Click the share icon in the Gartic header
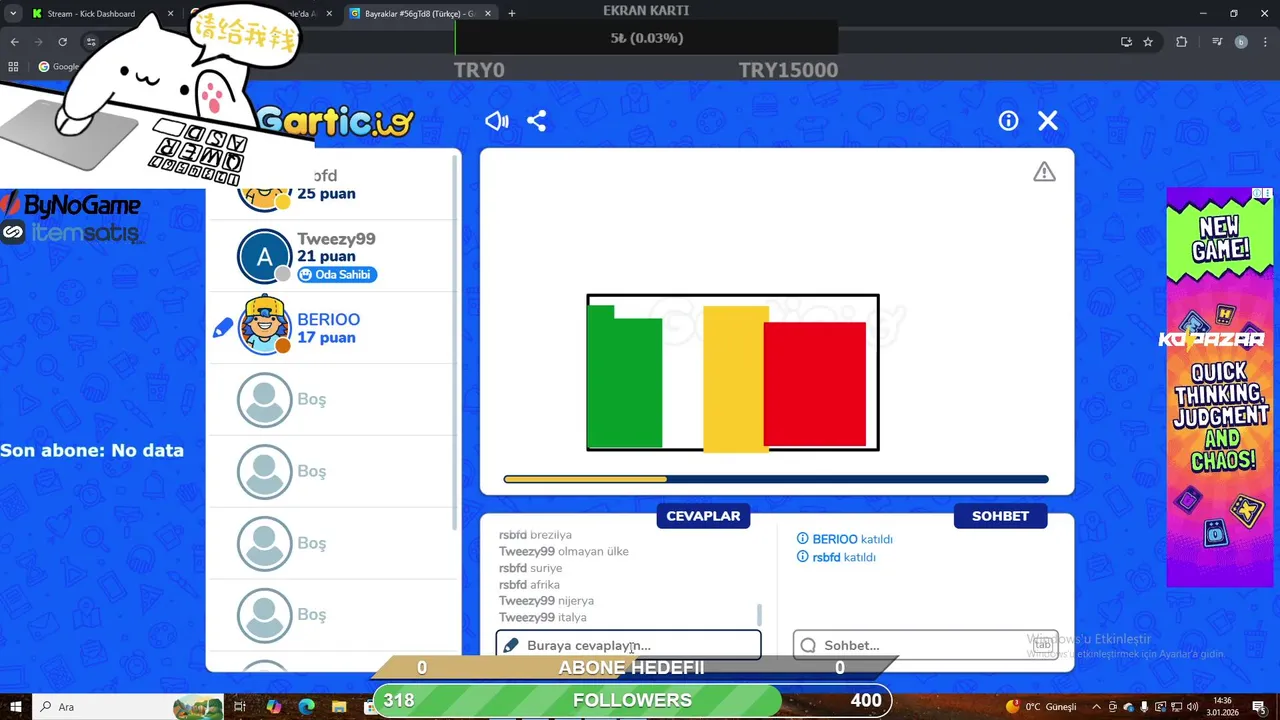 537,121
